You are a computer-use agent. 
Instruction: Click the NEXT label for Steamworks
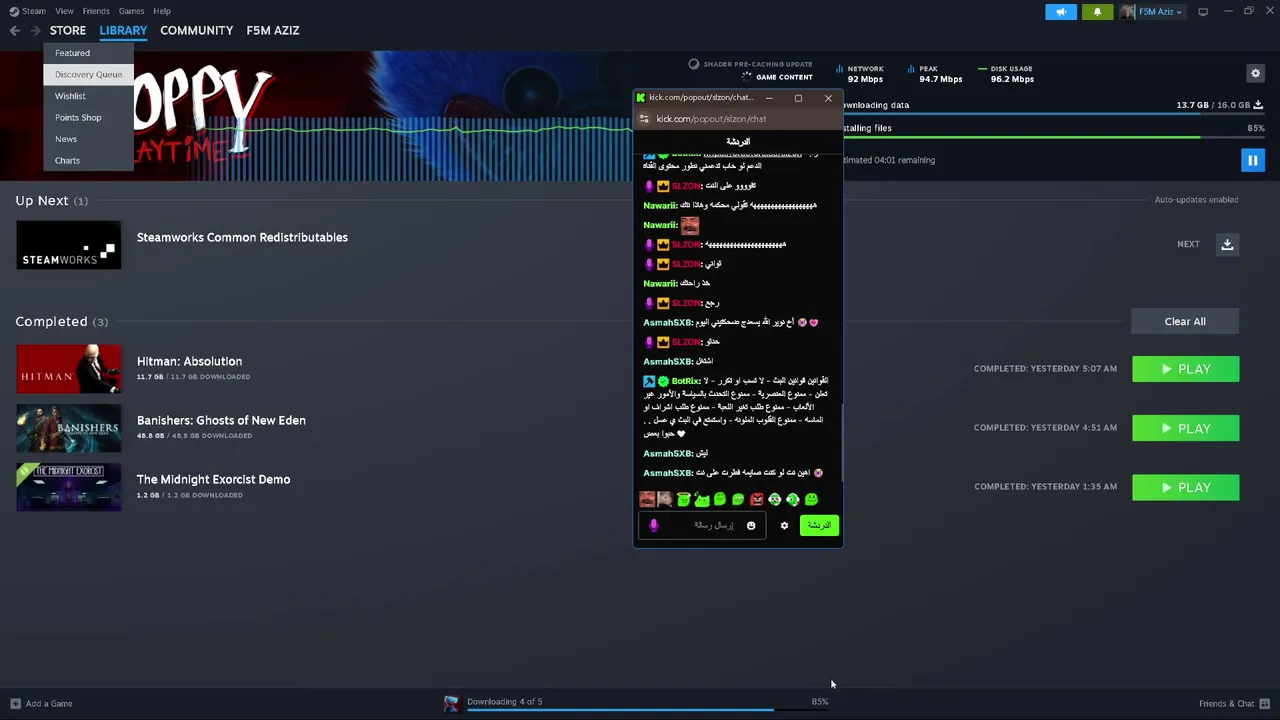[x=1188, y=244]
